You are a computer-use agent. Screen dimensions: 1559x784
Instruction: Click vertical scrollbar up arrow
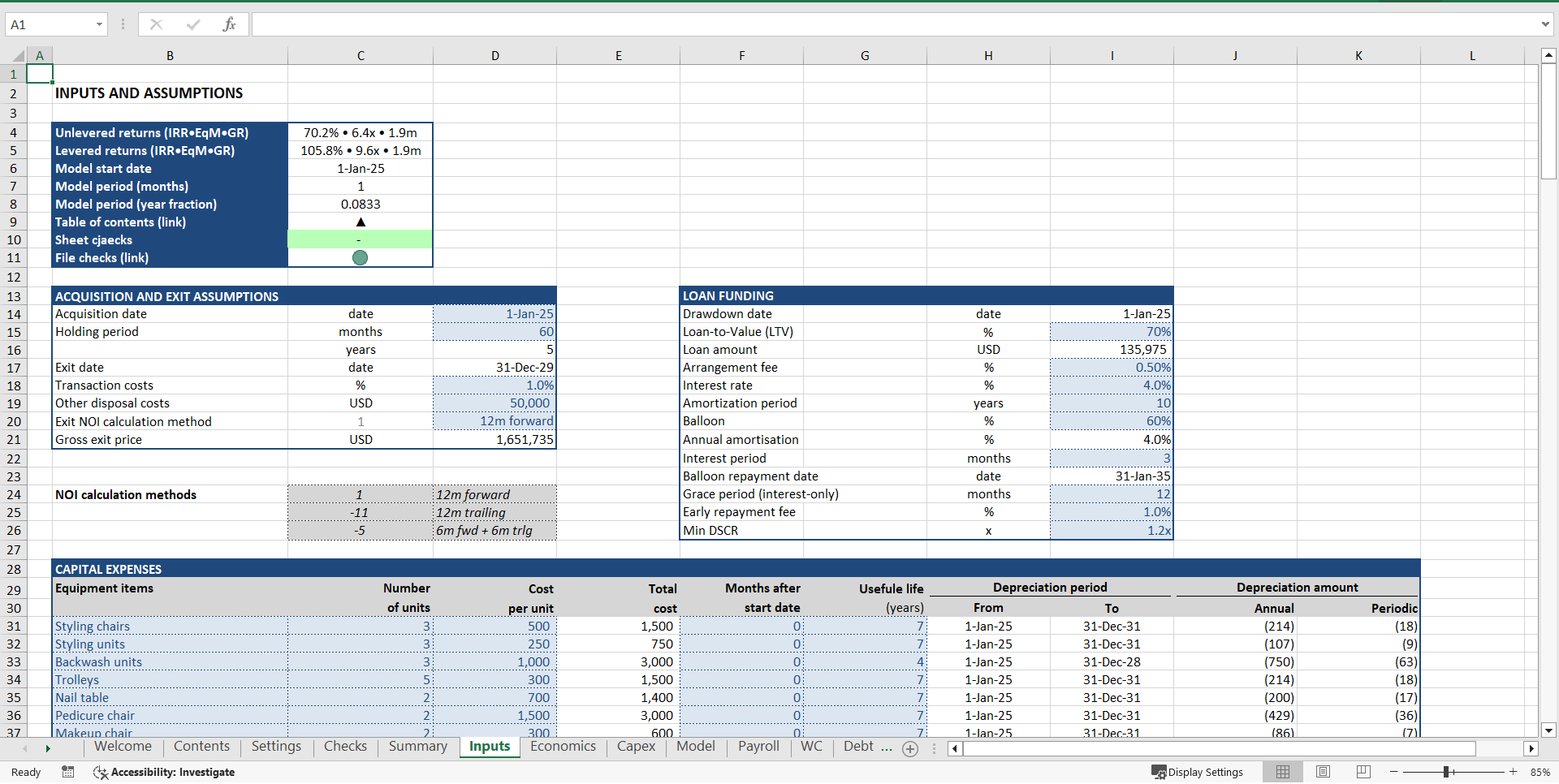pyautogui.click(x=1548, y=56)
